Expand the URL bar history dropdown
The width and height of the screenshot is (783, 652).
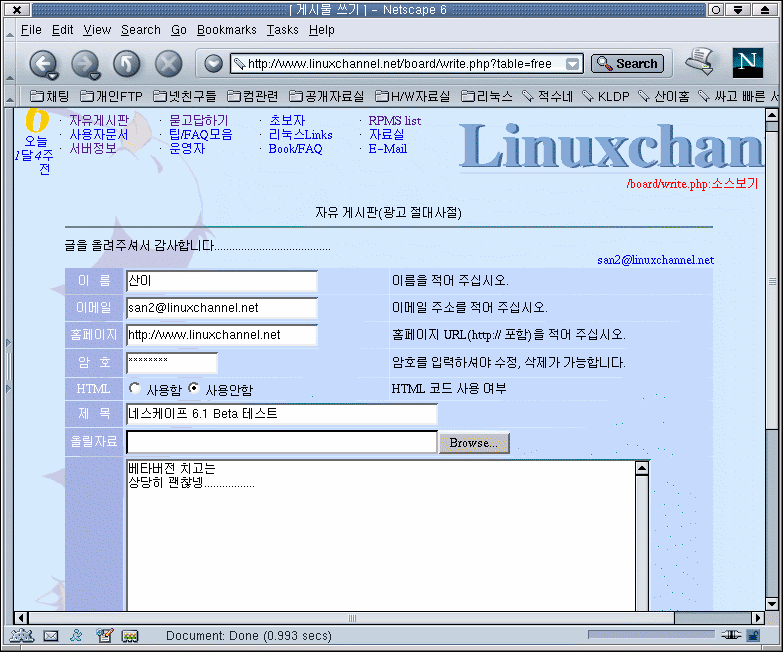(573, 64)
